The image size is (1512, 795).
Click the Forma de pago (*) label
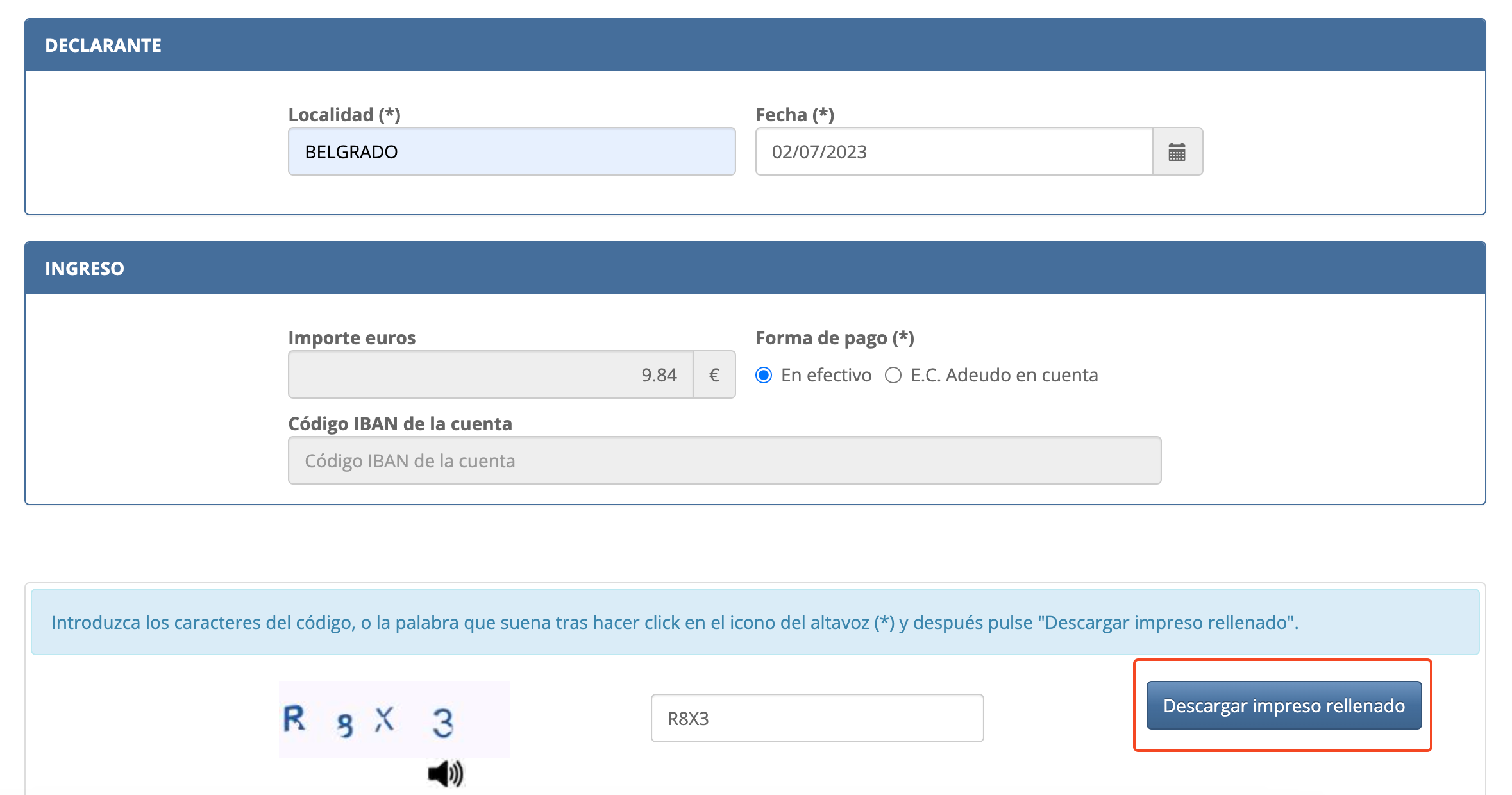coord(834,338)
